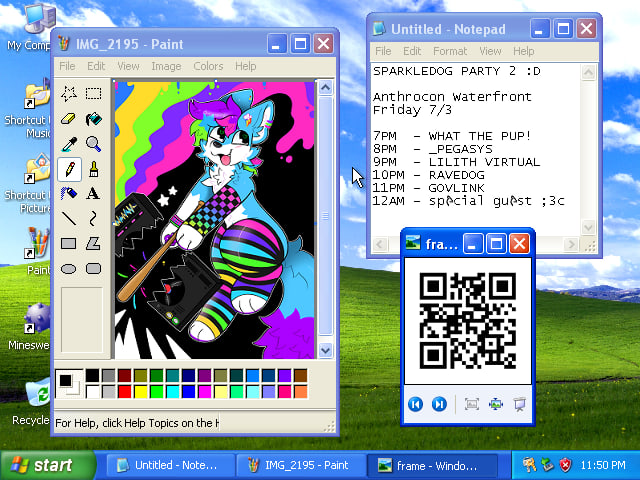Open Paint shortcut on desktop
The height and width of the screenshot is (480, 640).
tap(38, 251)
